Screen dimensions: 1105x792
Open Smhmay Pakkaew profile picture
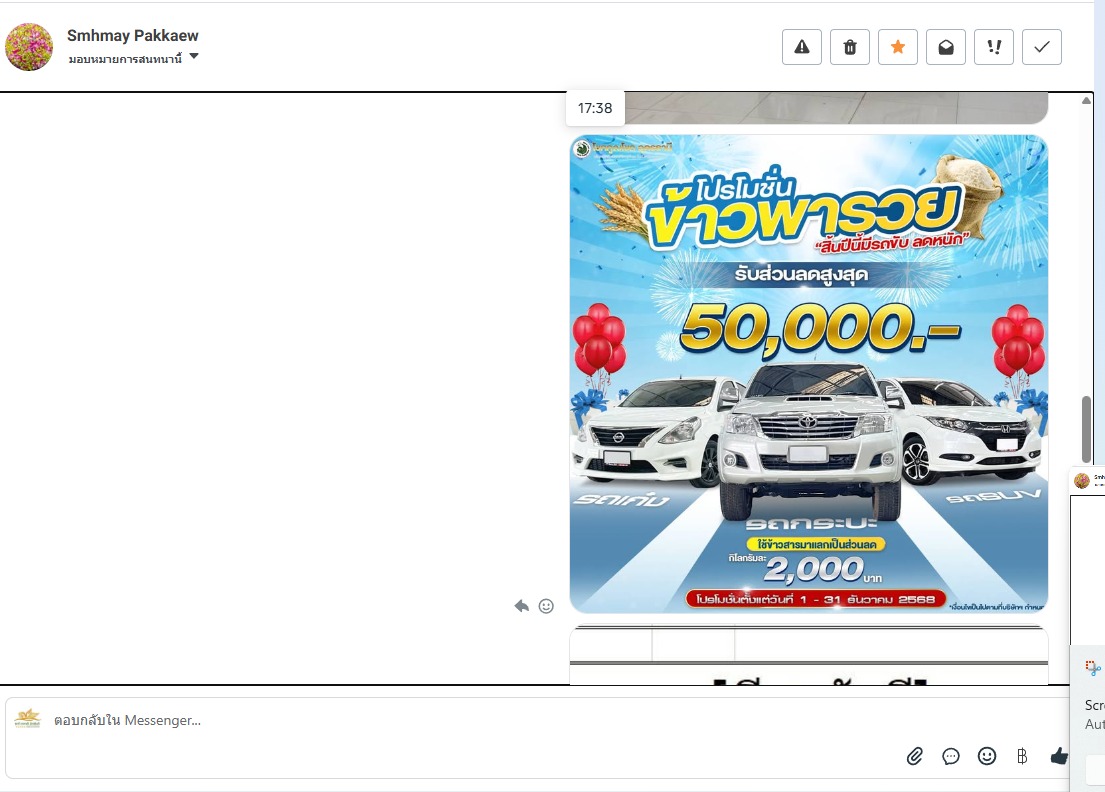[x=29, y=47]
